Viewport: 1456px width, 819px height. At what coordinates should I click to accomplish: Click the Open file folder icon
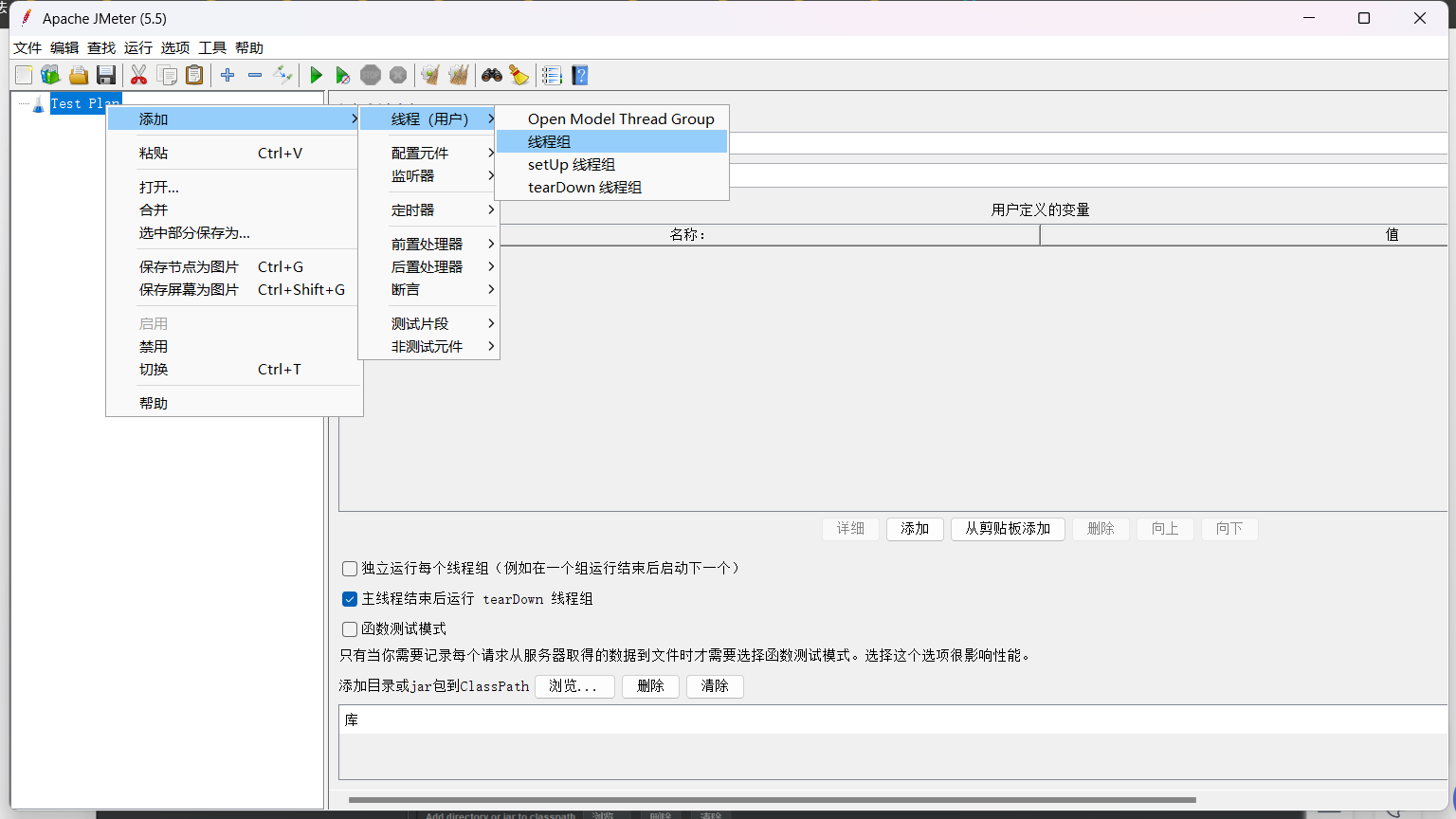tap(79, 75)
